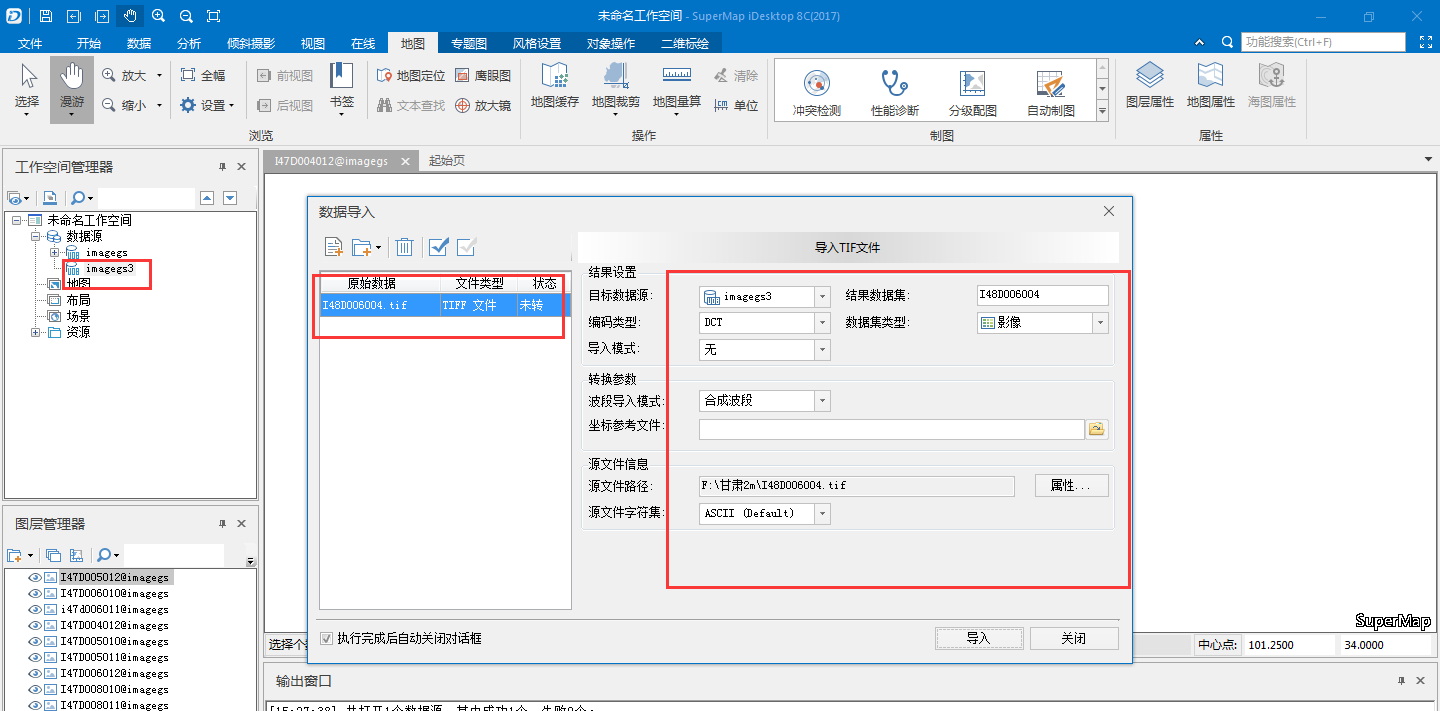Screen dimensions: 1440x711
Task: Click the browse folder icon for 坐标参考文件
Action: [x=1097, y=429]
